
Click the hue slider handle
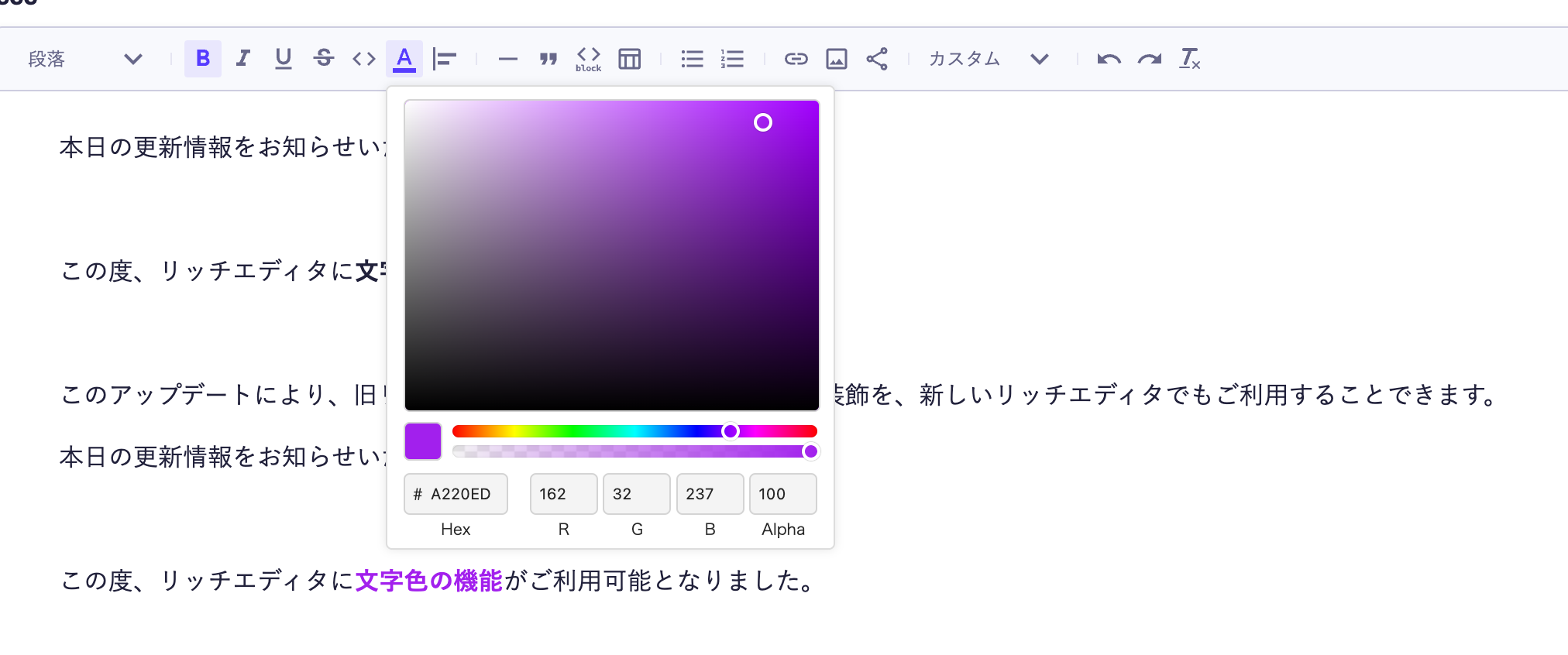point(731,431)
